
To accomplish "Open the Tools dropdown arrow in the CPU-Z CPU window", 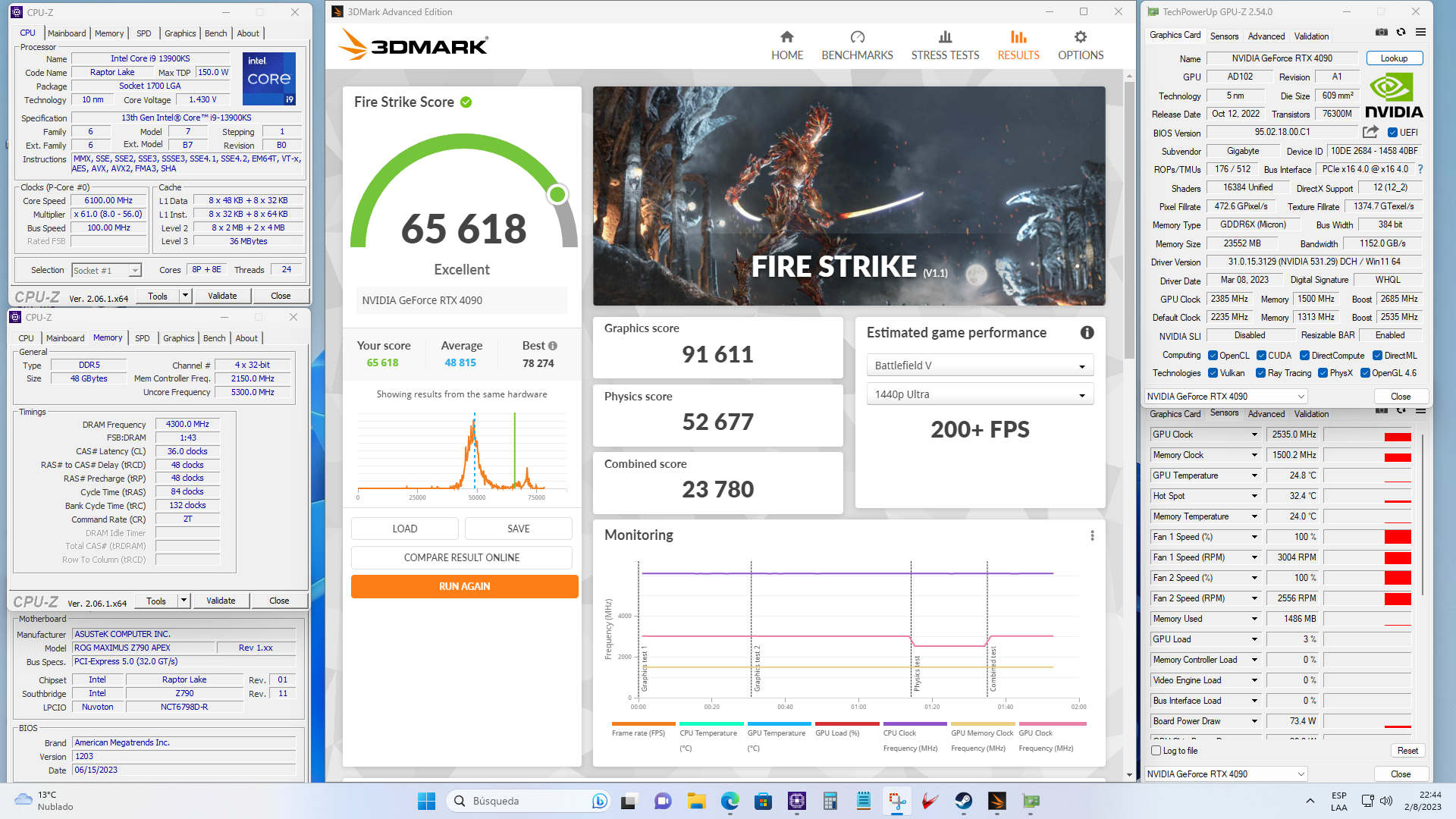I will click(x=184, y=296).
